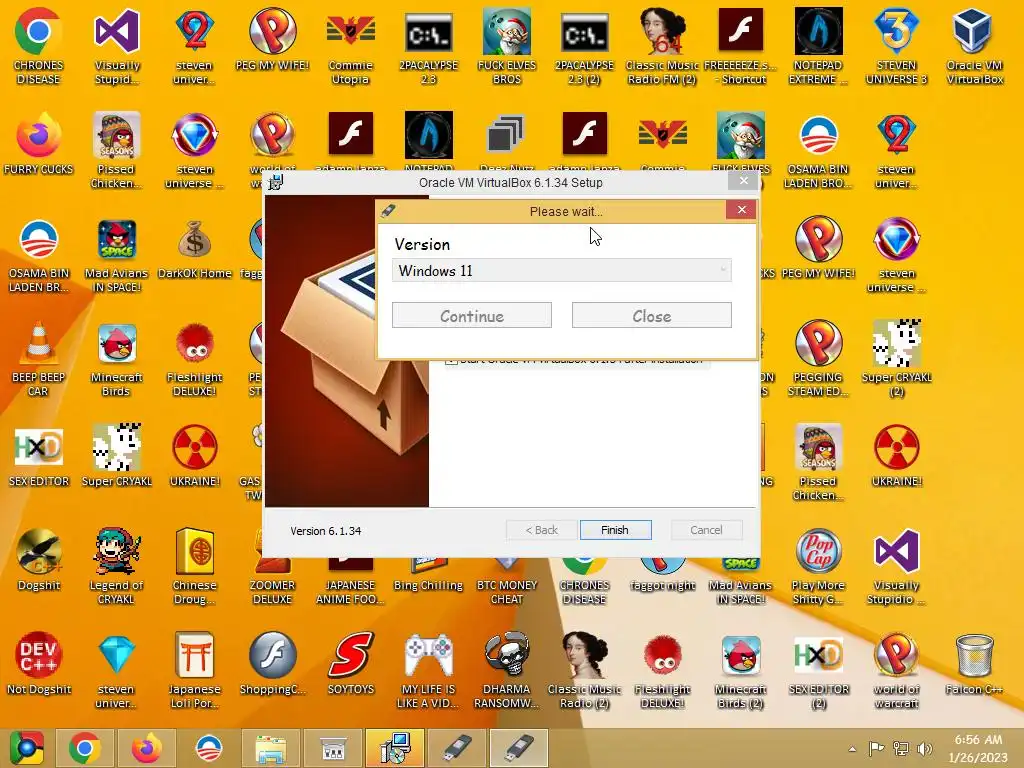Click the Back button in VirtualBox Setup
The image size is (1024, 768).
point(541,530)
